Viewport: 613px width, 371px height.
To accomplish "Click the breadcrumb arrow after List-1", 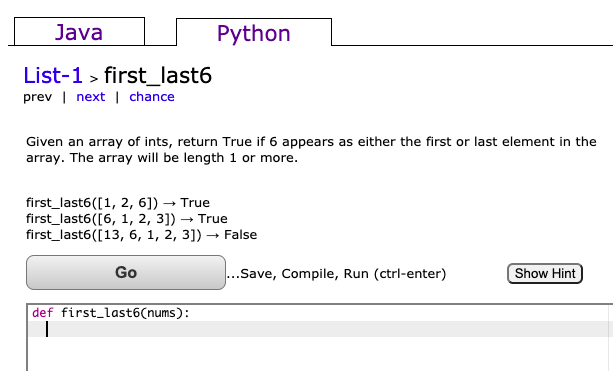I will pyautogui.click(x=93, y=79).
